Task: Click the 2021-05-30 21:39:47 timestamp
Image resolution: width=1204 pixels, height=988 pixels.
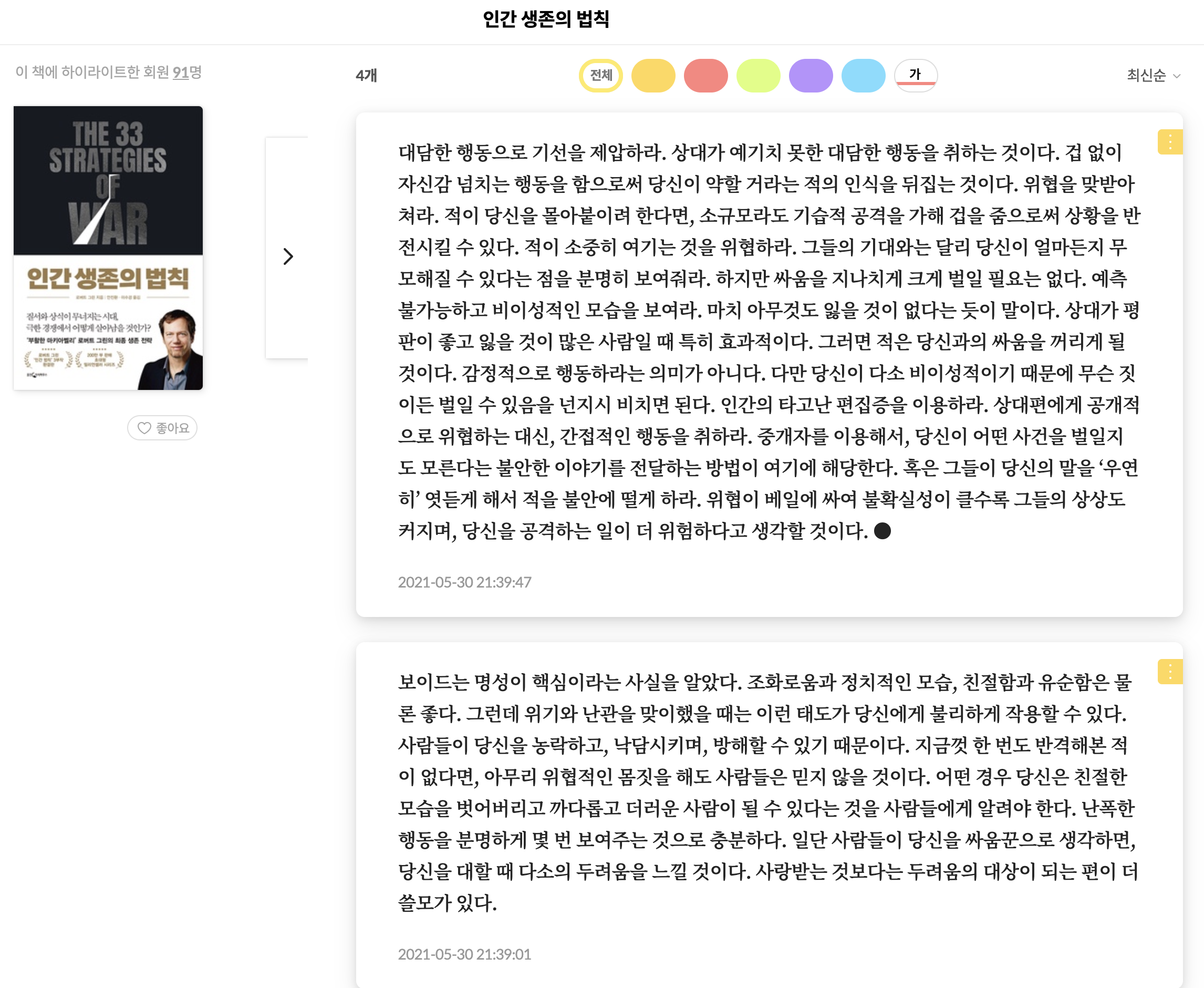Action: tap(464, 582)
